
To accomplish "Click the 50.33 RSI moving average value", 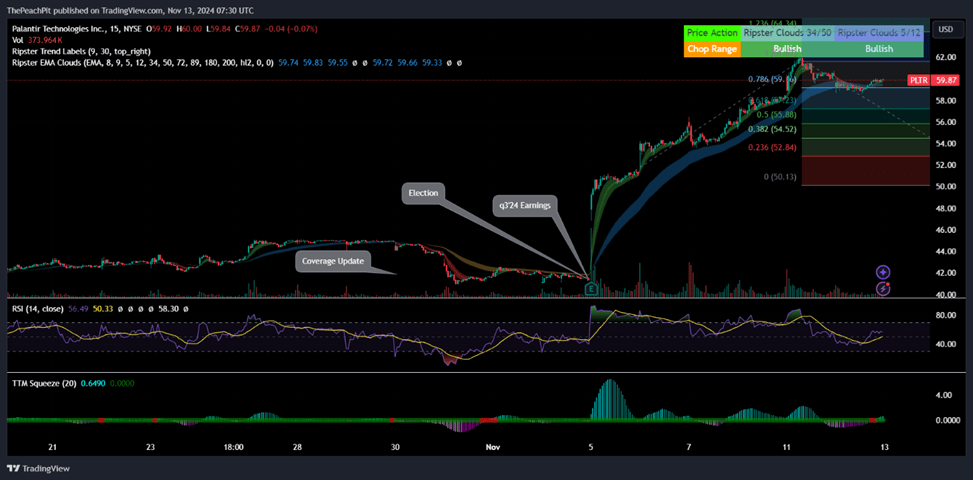I will (x=102, y=308).
